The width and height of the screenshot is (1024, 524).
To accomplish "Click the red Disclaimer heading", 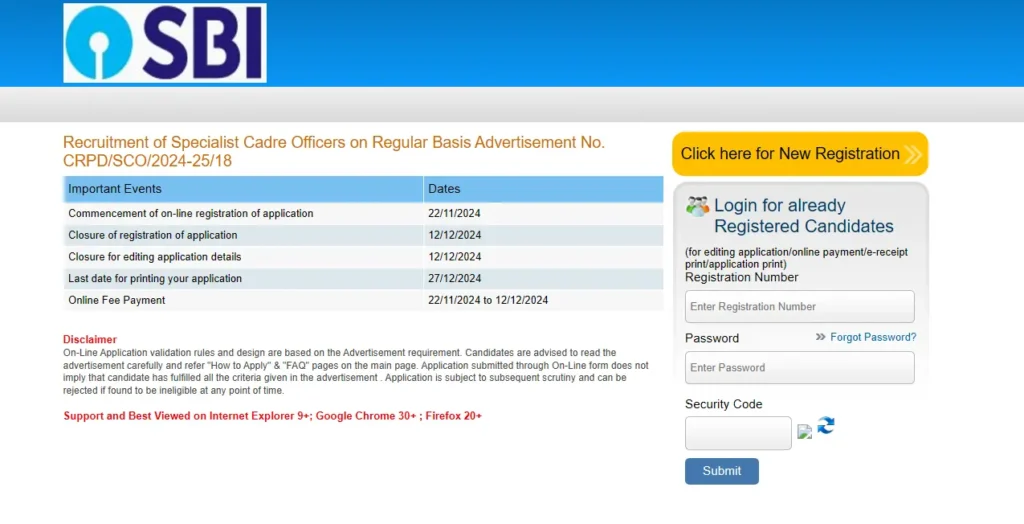I will coord(90,340).
